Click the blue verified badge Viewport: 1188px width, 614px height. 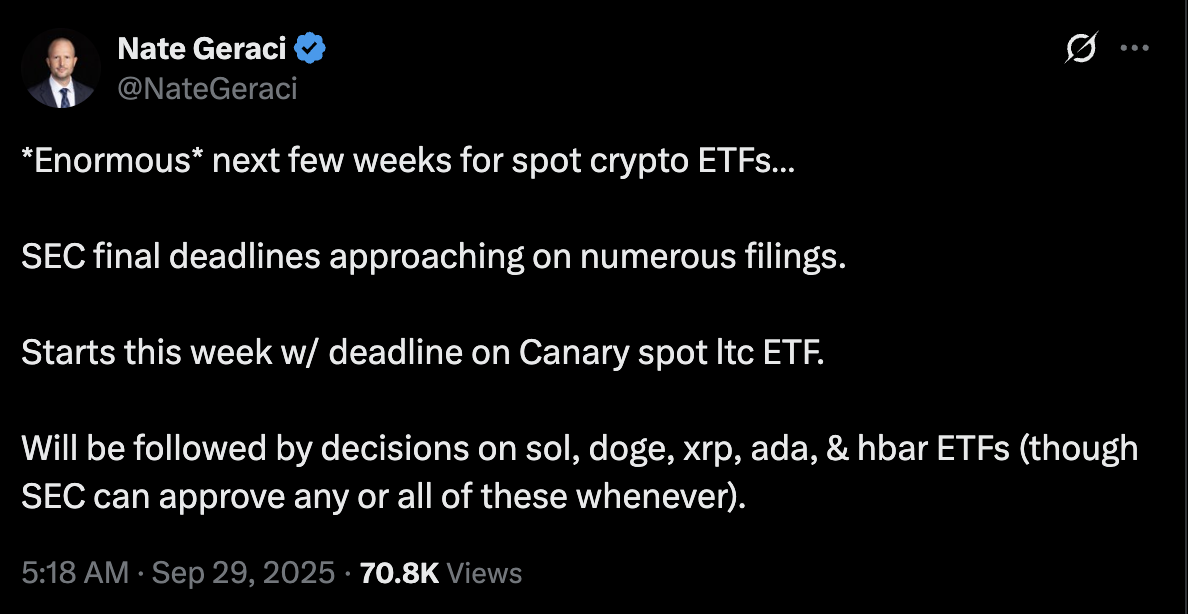pos(310,46)
